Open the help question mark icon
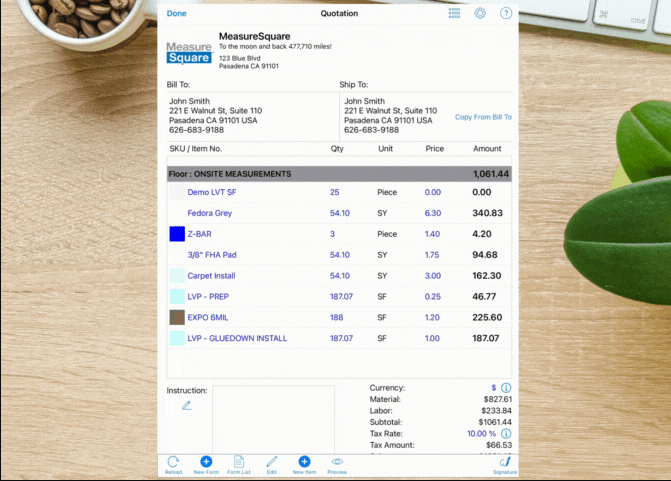671x481 pixels. point(506,13)
